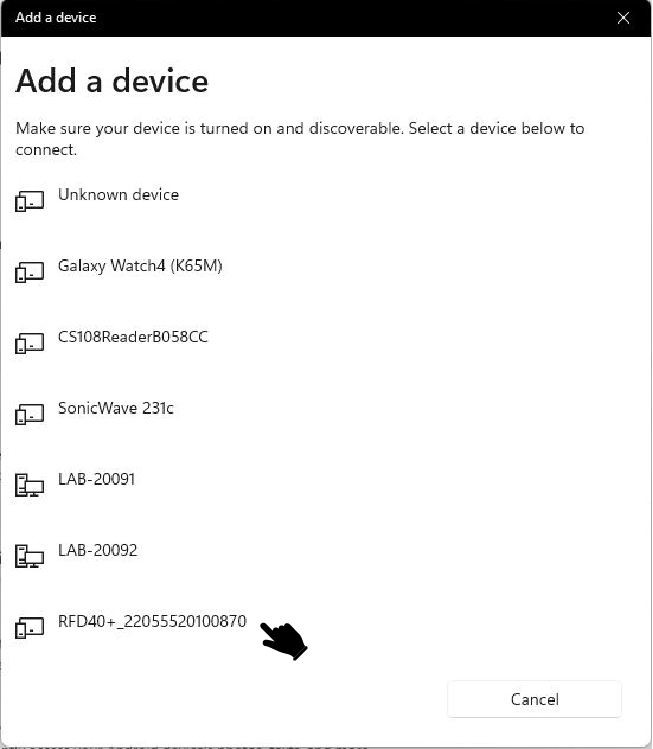Click the discoverable instruction text
The image size is (653, 749).
coord(300,139)
